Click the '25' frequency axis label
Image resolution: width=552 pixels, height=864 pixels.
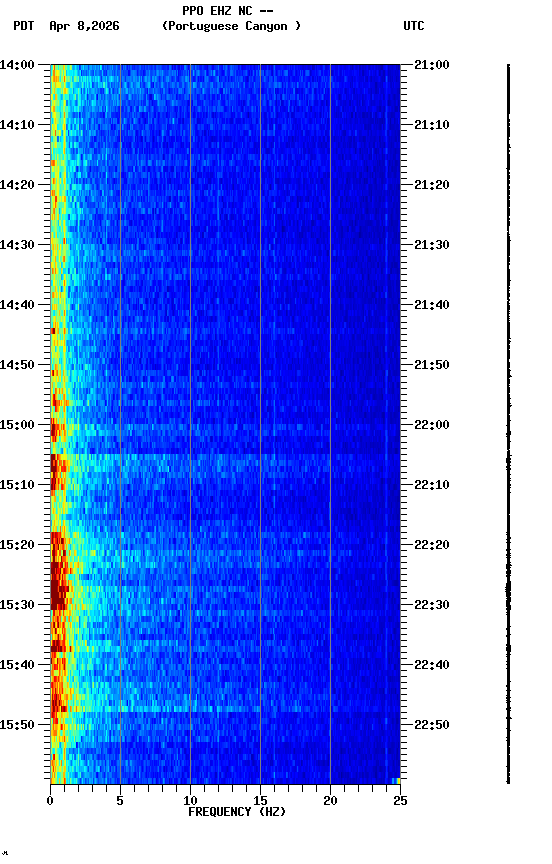(401, 801)
